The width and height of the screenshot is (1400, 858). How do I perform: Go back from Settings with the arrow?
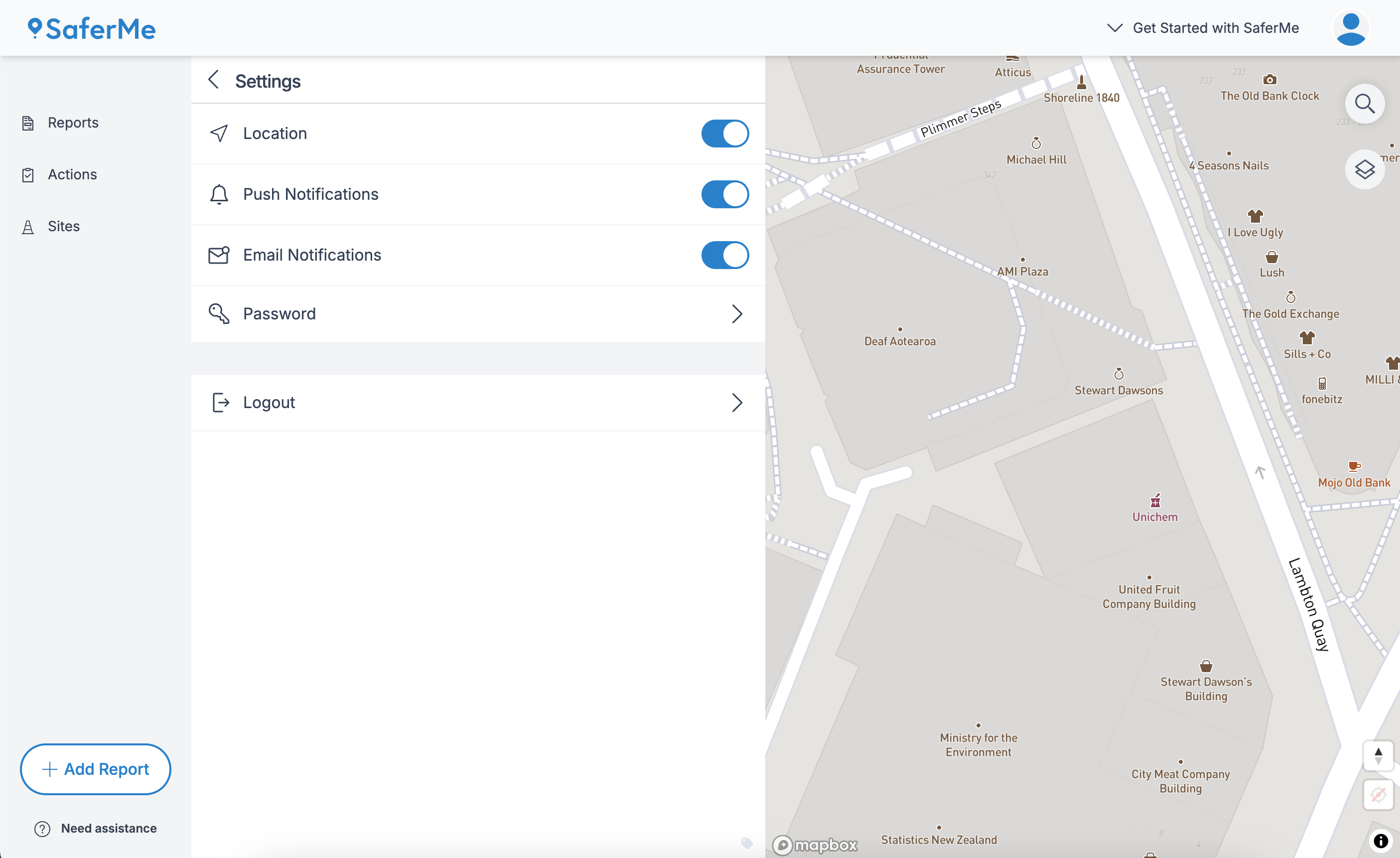tap(214, 80)
